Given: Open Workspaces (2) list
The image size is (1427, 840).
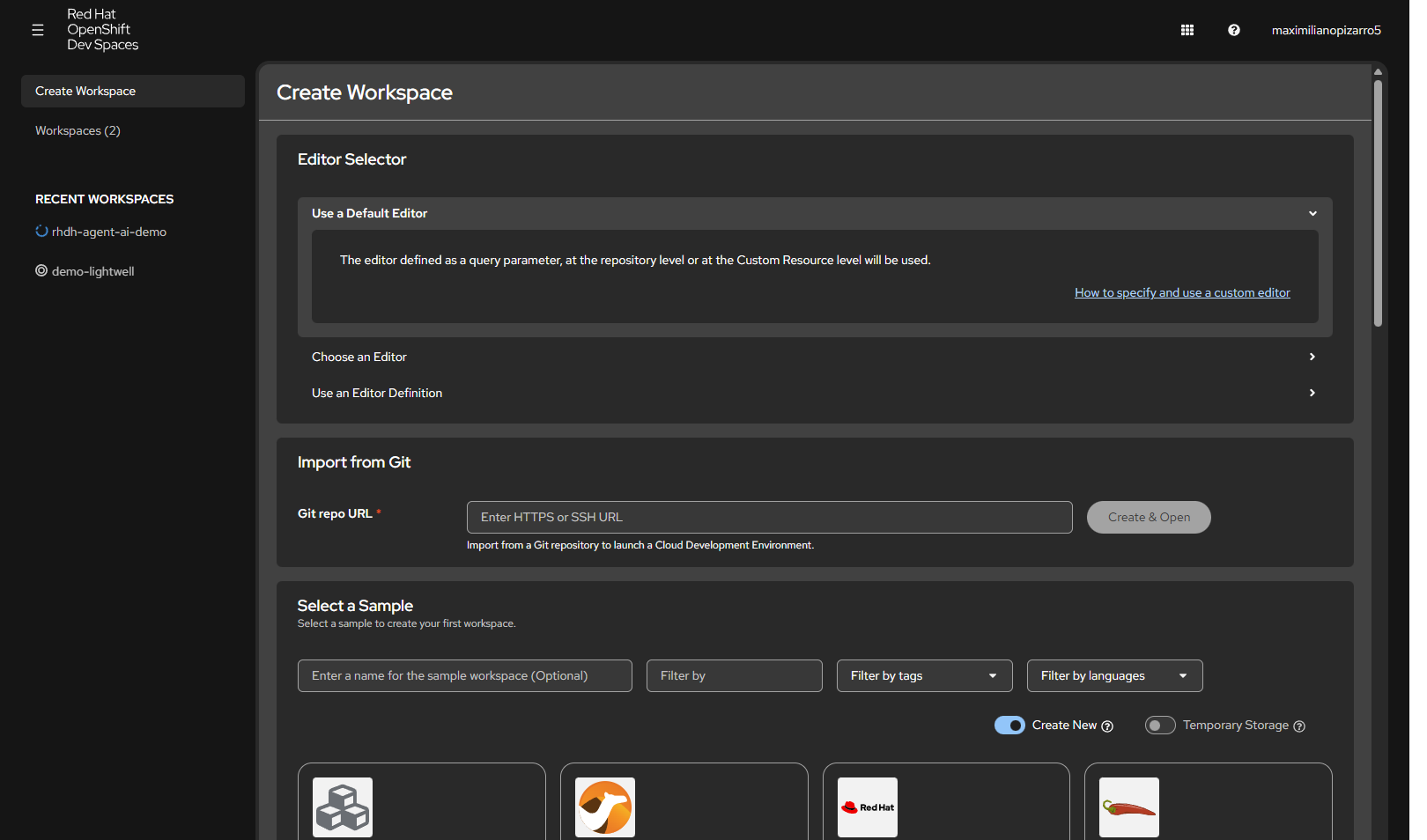Looking at the screenshot, I should click(133, 130).
